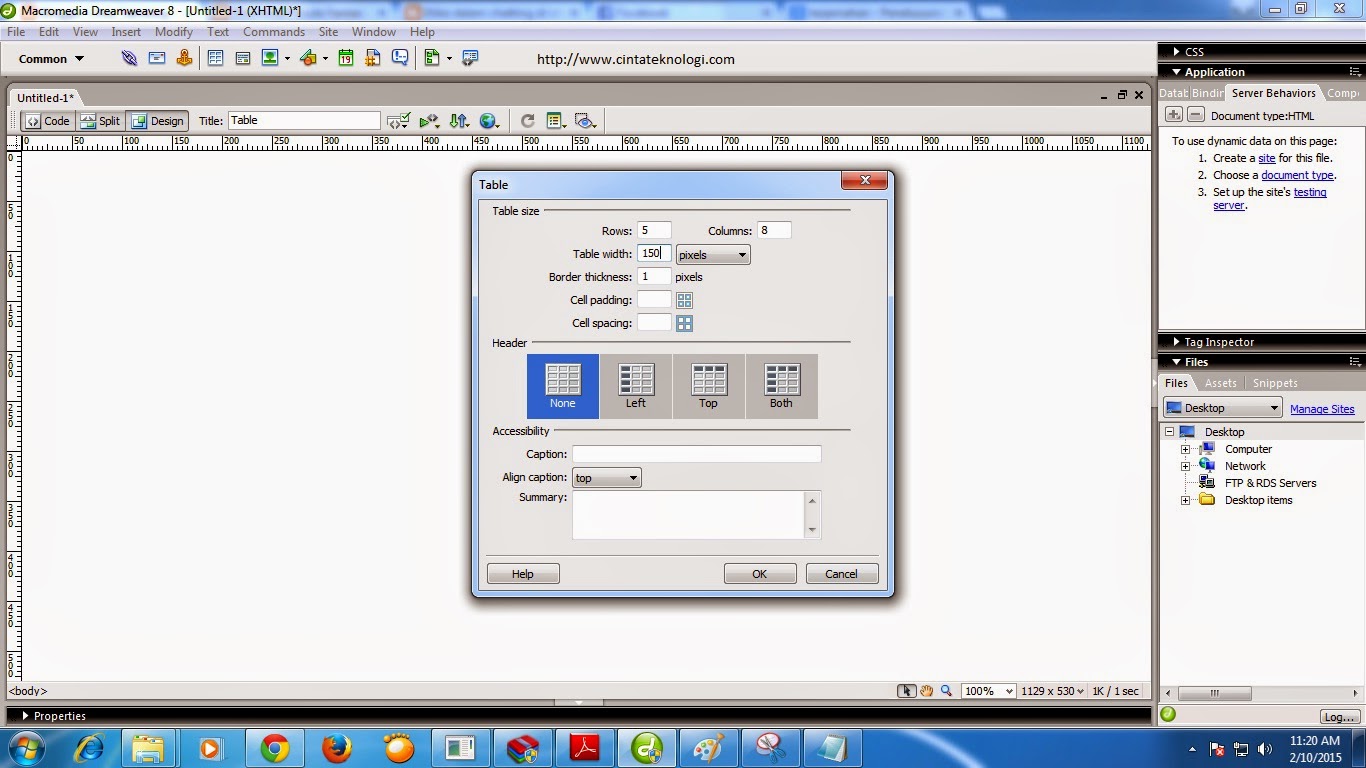This screenshot has height=768, width=1366.
Task: Open the Validate Markup icon menu
Action: [399, 121]
